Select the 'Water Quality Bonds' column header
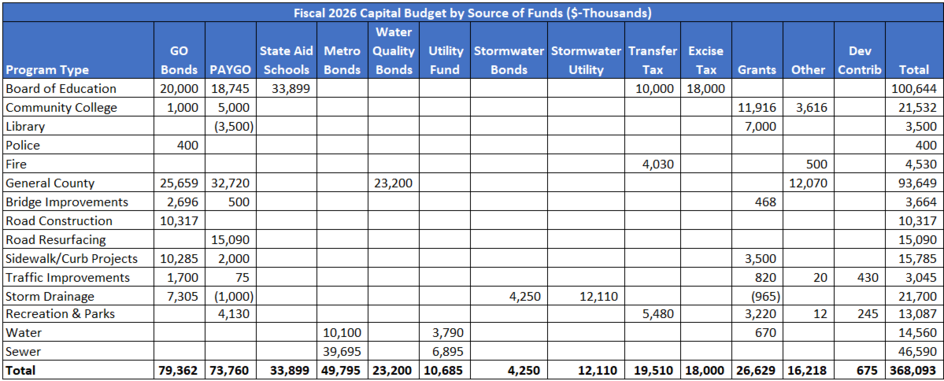944x381 pixels. (x=394, y=52)
